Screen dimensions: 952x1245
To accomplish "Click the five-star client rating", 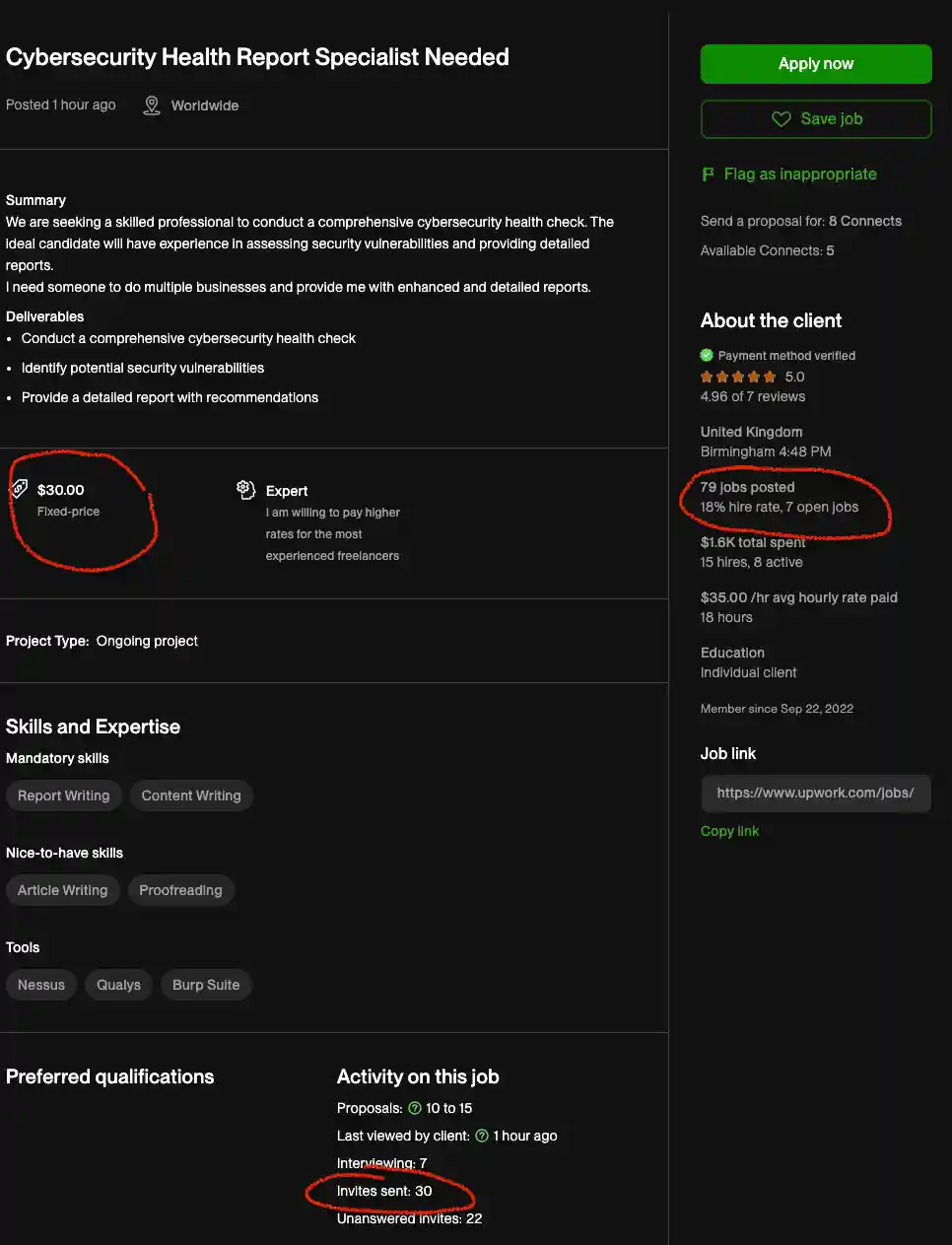I will click(738, 377).
